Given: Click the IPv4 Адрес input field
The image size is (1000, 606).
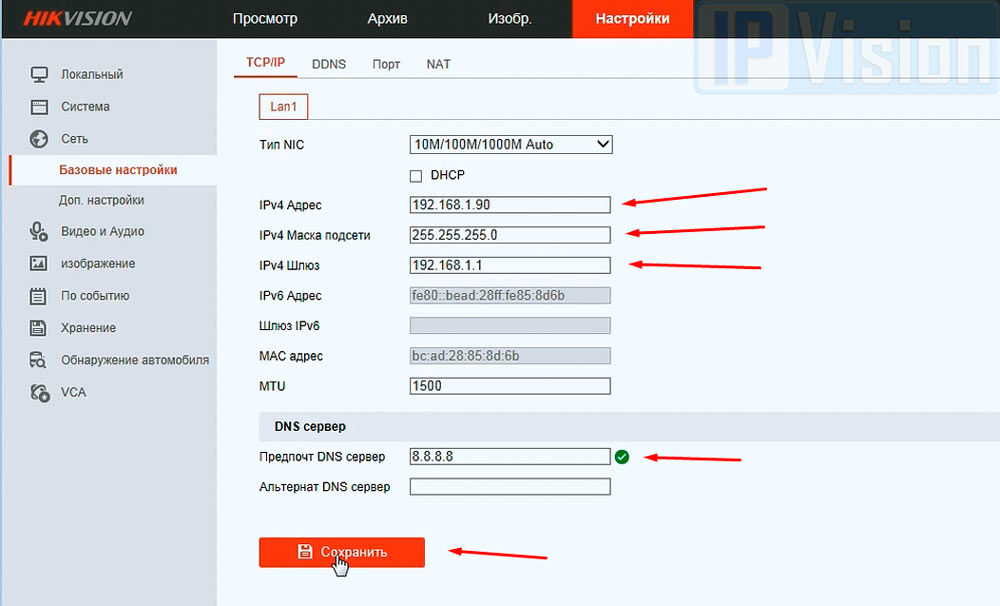Looking at the screenshot, I should pyautogui.click(x=510, y=205).
